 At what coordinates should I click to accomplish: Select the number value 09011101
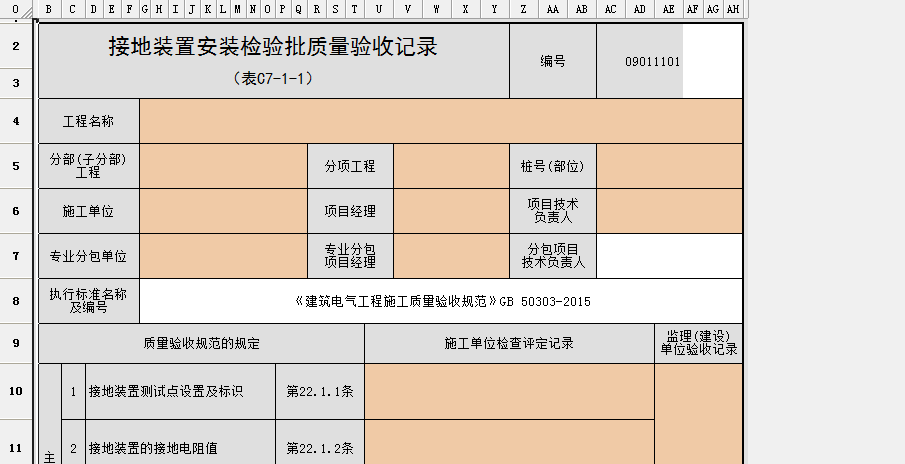click(653, 62)
